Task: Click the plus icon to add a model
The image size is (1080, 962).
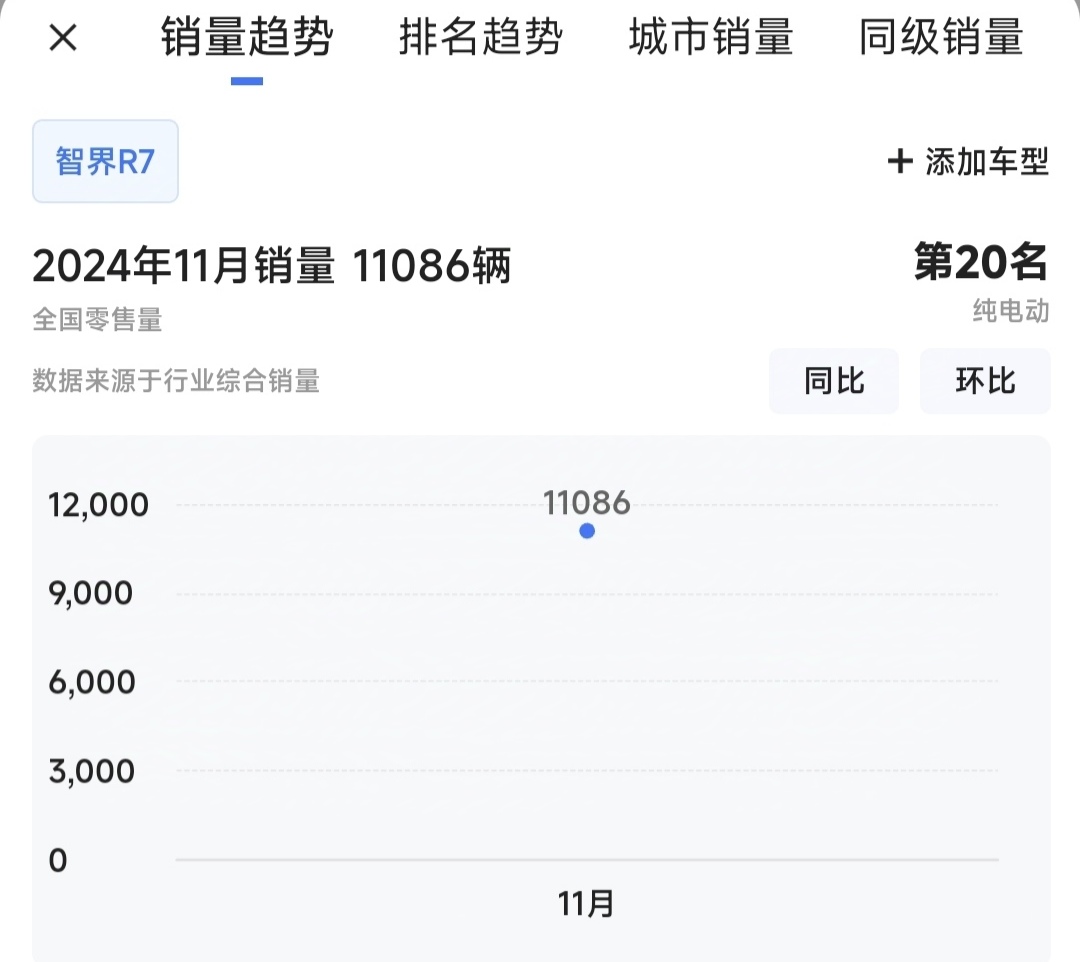Action: click(x=900, y=162)
